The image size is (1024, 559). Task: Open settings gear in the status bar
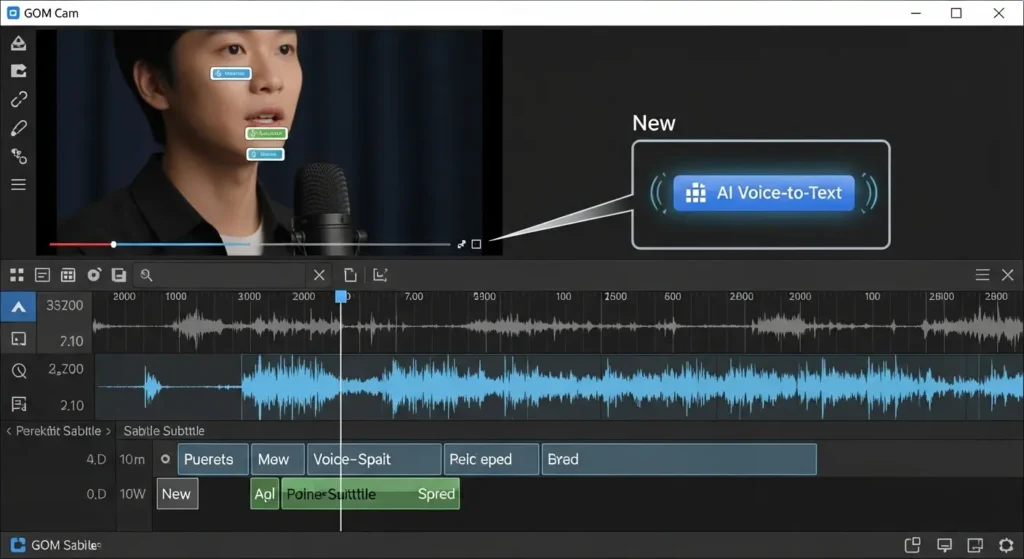(1006, 545)
